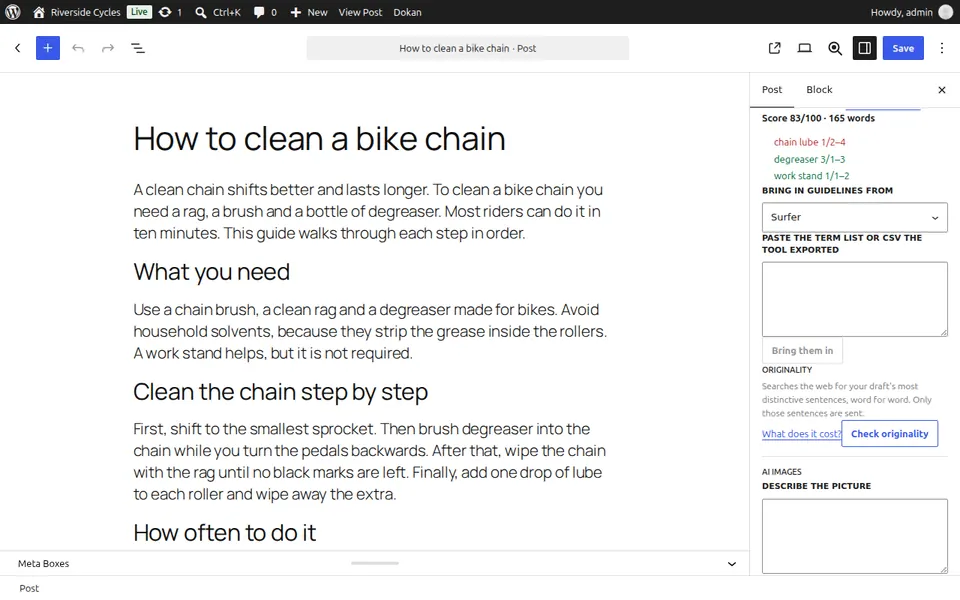Screen dimensions: 960x600
Task: Open the New content menu
Action: coord(309,12)
